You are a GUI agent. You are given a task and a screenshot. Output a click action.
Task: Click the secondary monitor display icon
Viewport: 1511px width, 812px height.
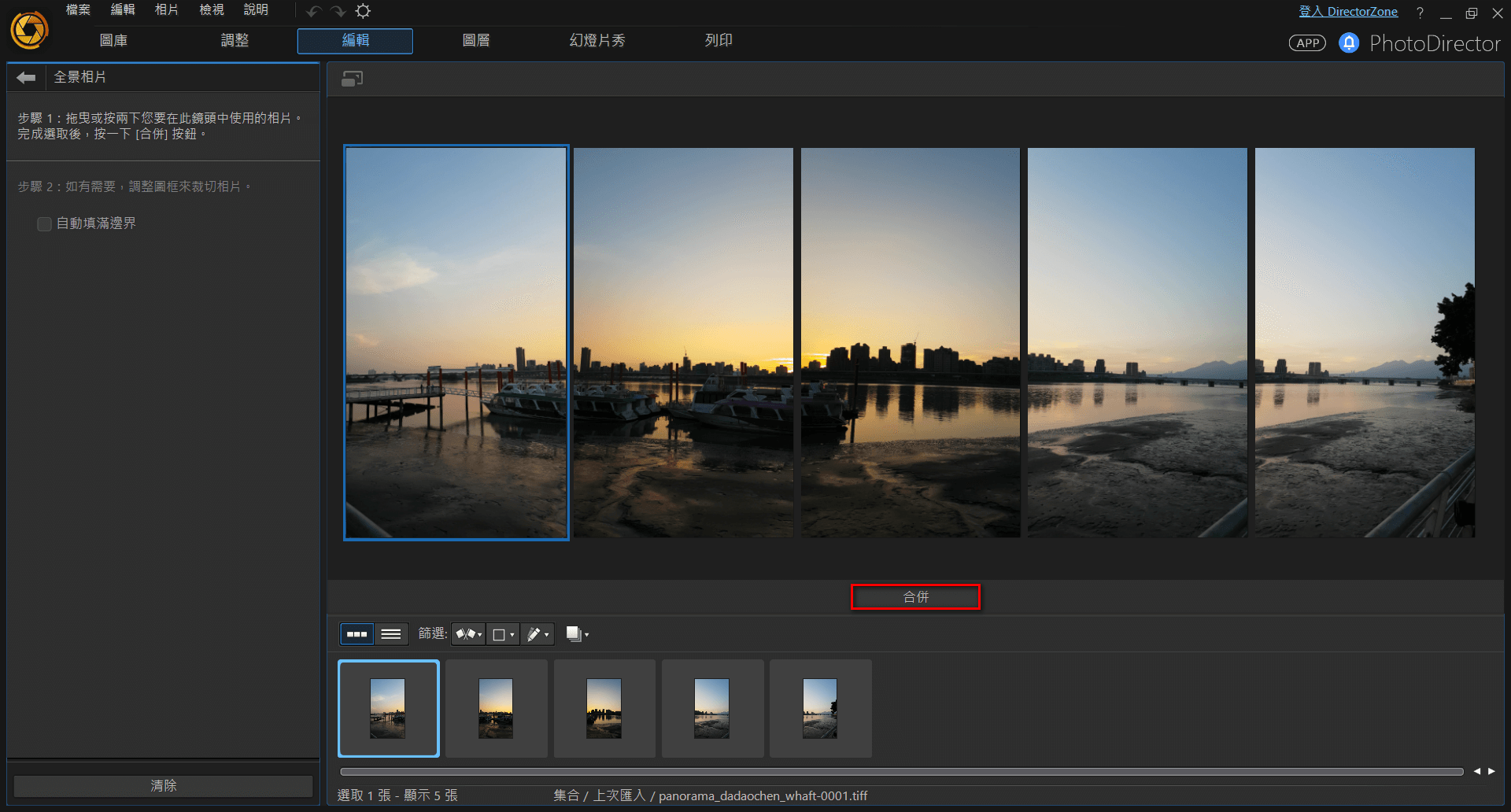pos(352,79)
